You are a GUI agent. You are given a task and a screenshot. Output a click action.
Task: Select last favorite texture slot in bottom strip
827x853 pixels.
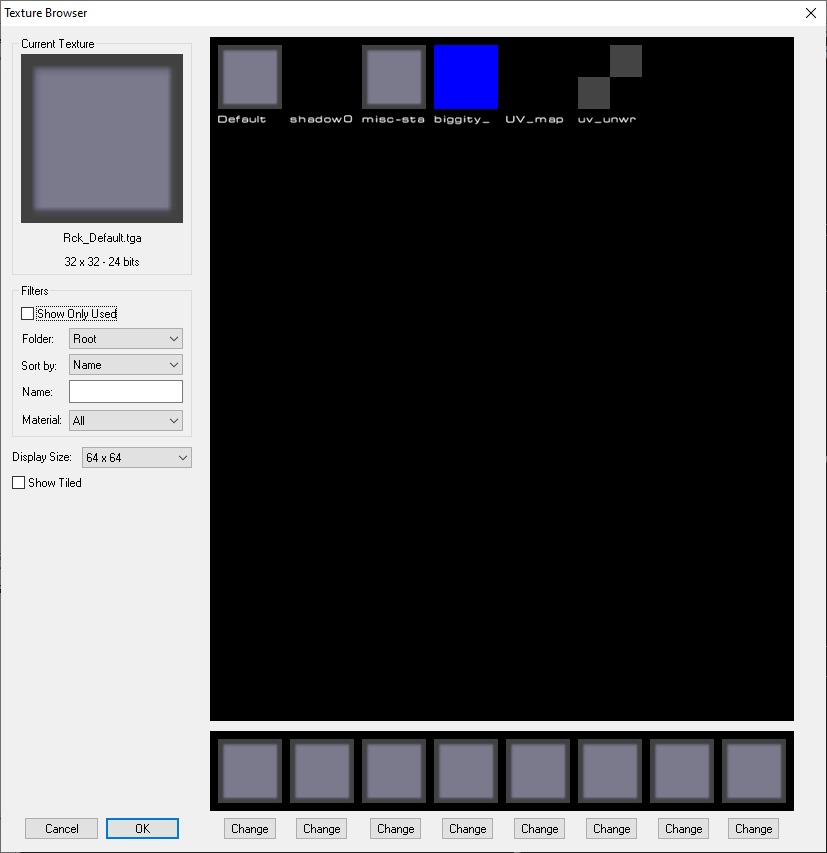753,771
